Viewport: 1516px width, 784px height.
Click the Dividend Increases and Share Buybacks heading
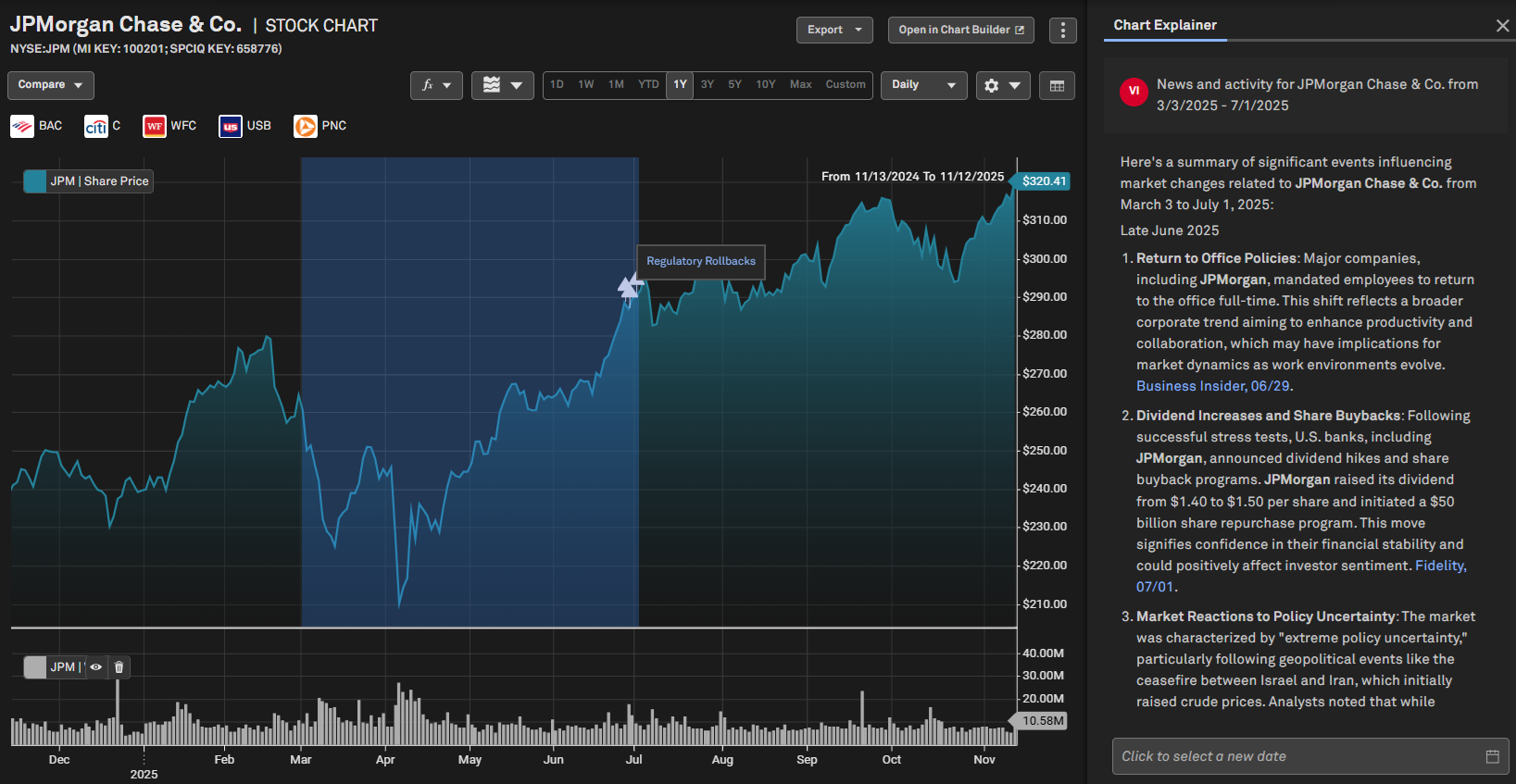coord(1269,416)
